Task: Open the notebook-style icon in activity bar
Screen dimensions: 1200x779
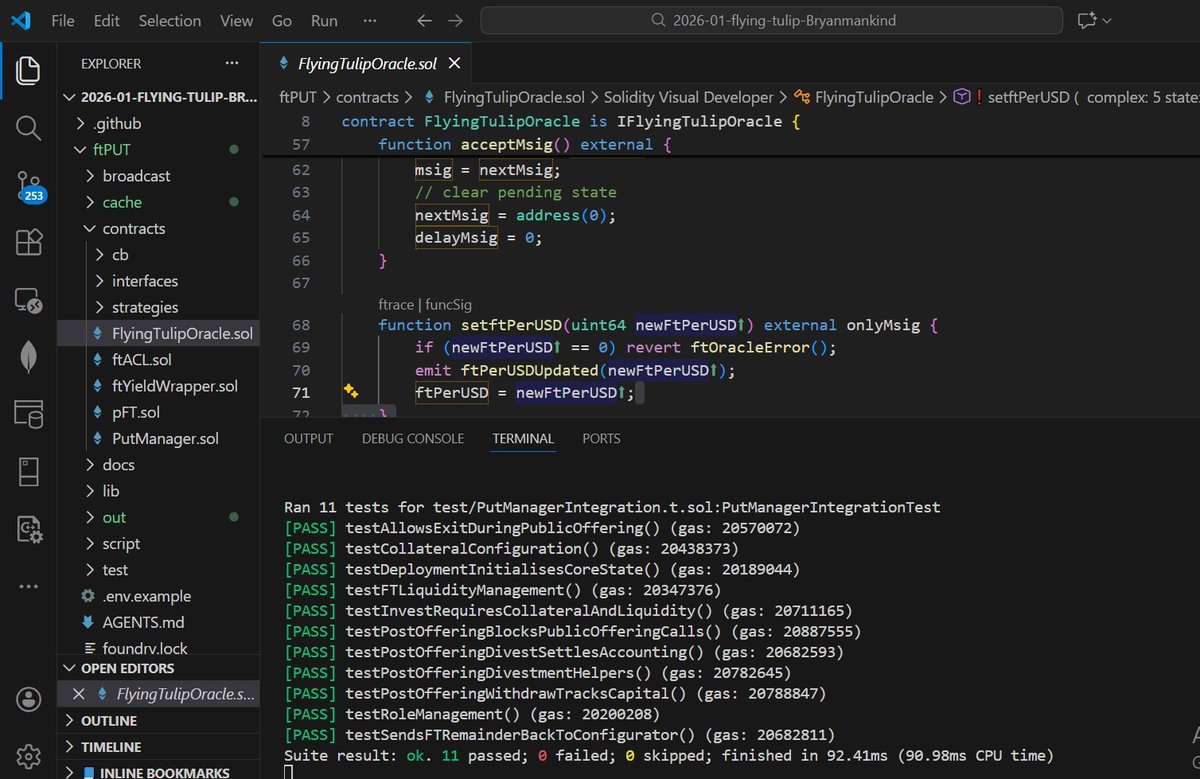Action: pyautogui.click(x=28, y=470)
